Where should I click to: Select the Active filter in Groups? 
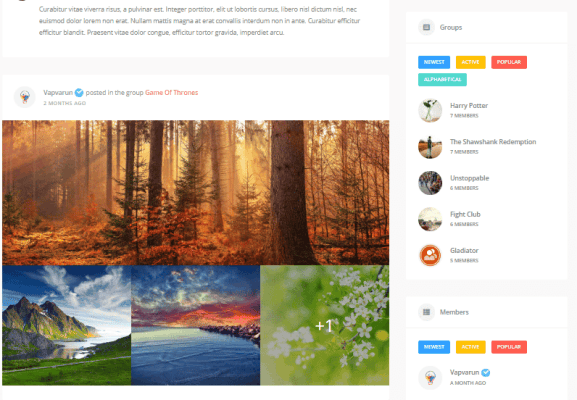[471, 62]
